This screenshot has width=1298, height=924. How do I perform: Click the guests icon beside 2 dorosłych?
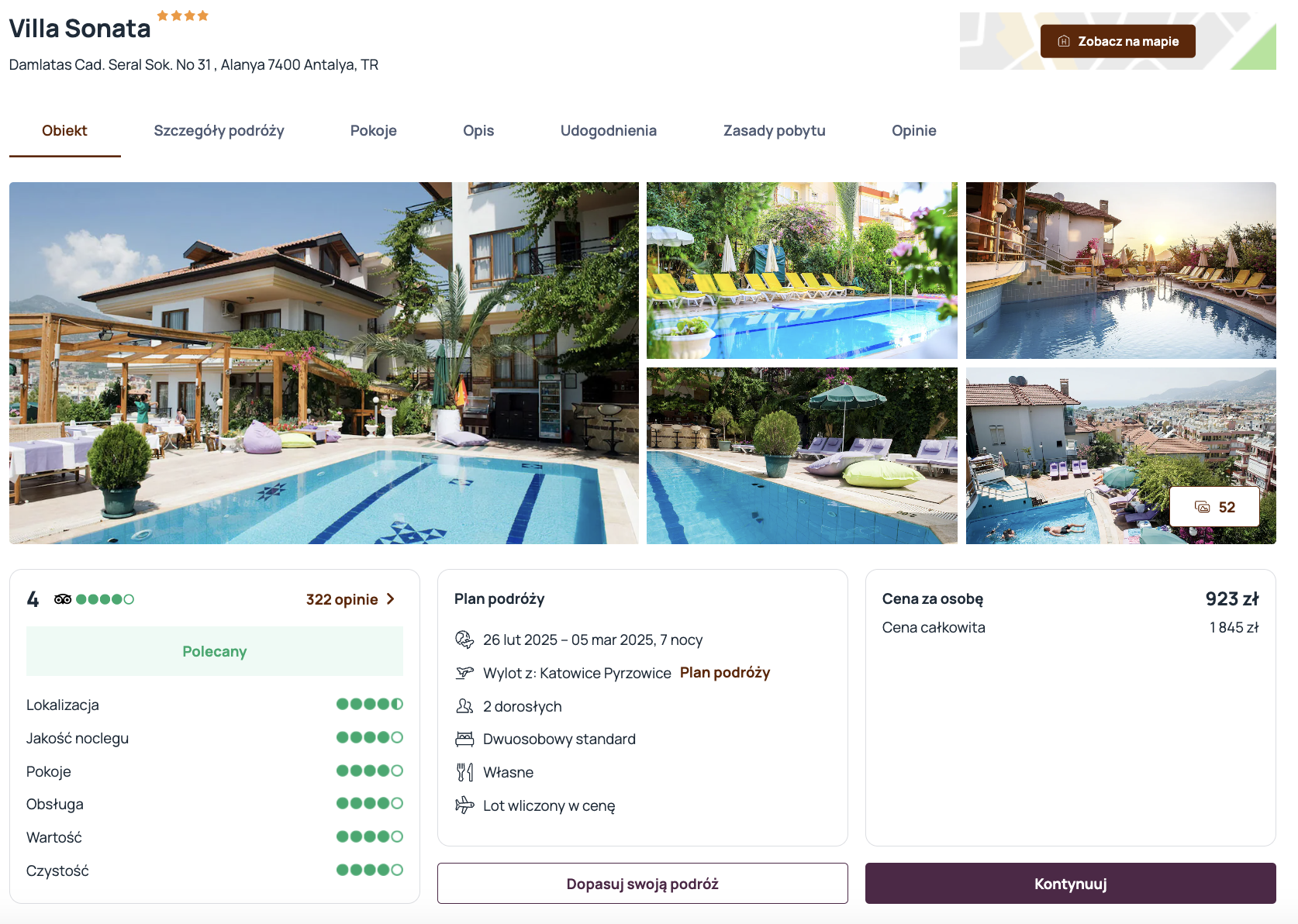464,706
